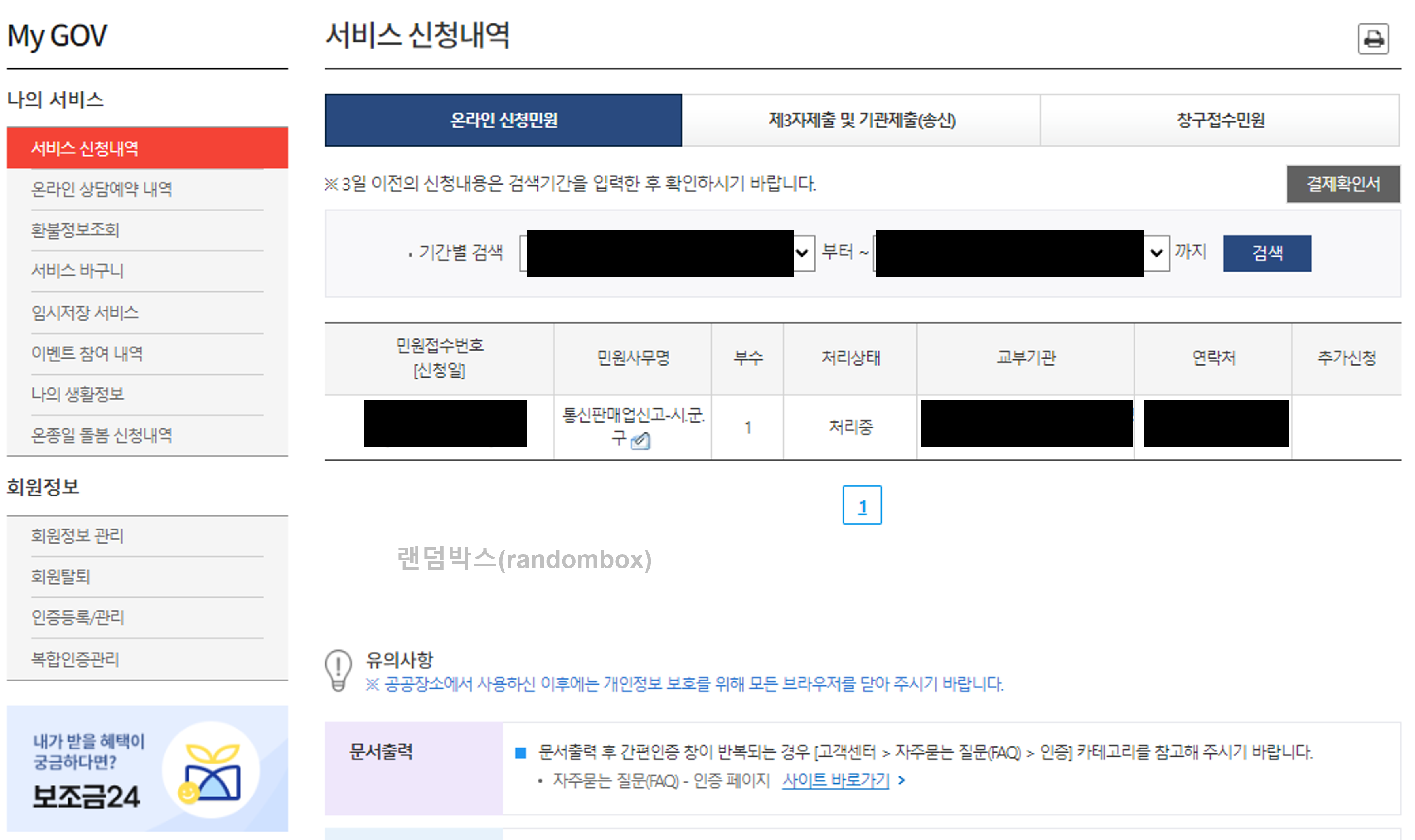Click page number 1 in pagination
The width and height of the screenshot is (1415, 840).
863,506
